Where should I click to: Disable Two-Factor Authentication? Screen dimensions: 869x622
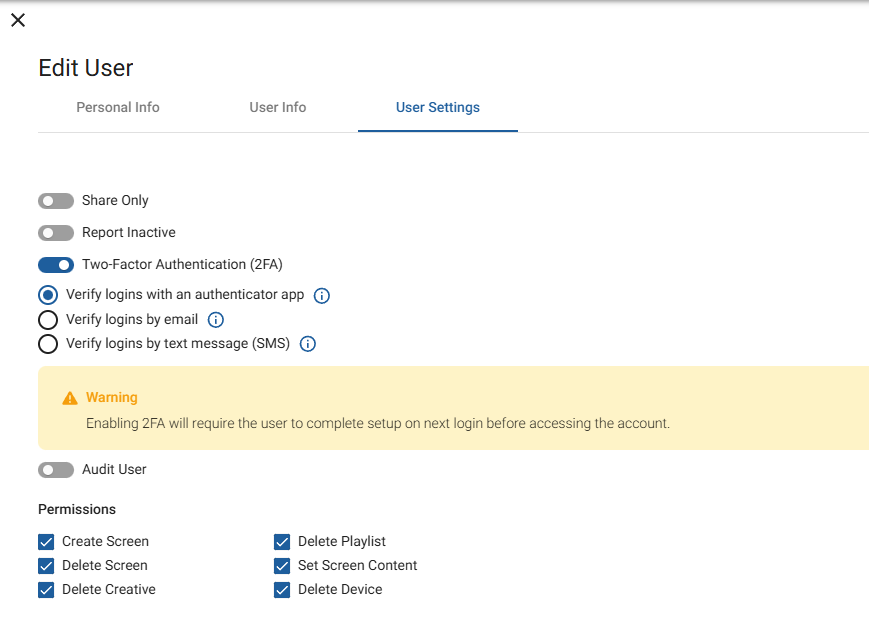pos(56,264)
